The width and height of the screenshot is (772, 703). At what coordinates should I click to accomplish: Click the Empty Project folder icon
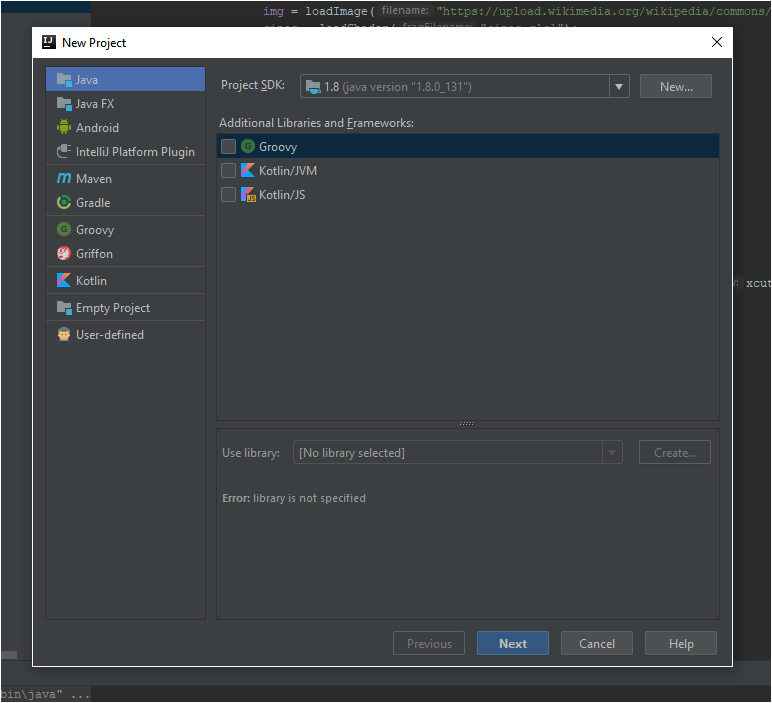(64, 308)
